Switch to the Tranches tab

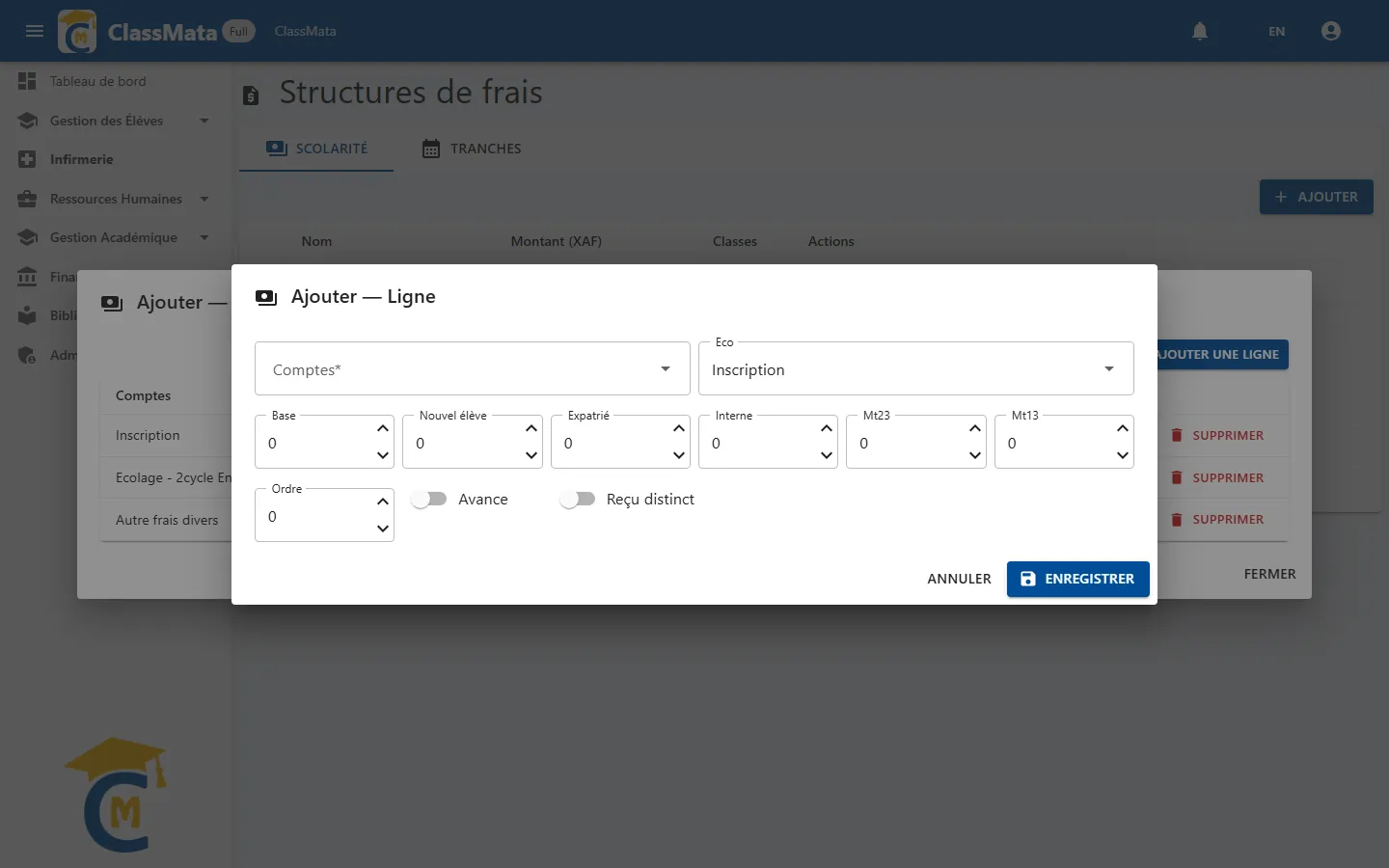tap(472, 149)
